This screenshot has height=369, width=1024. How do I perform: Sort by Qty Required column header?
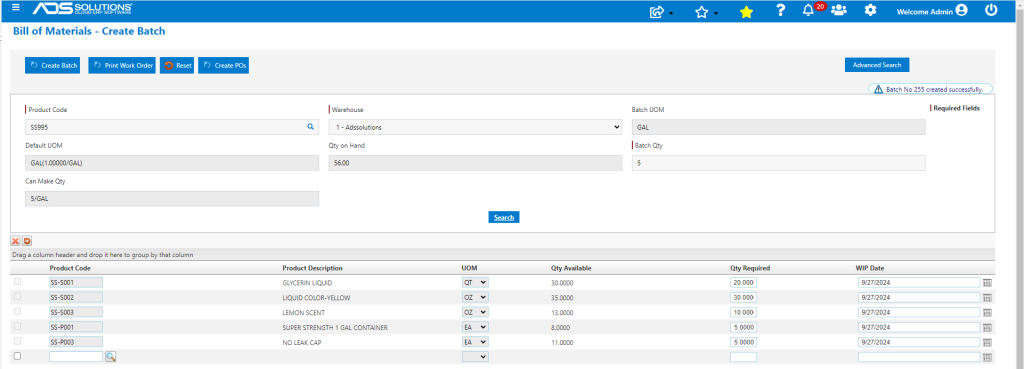[750, 268]
